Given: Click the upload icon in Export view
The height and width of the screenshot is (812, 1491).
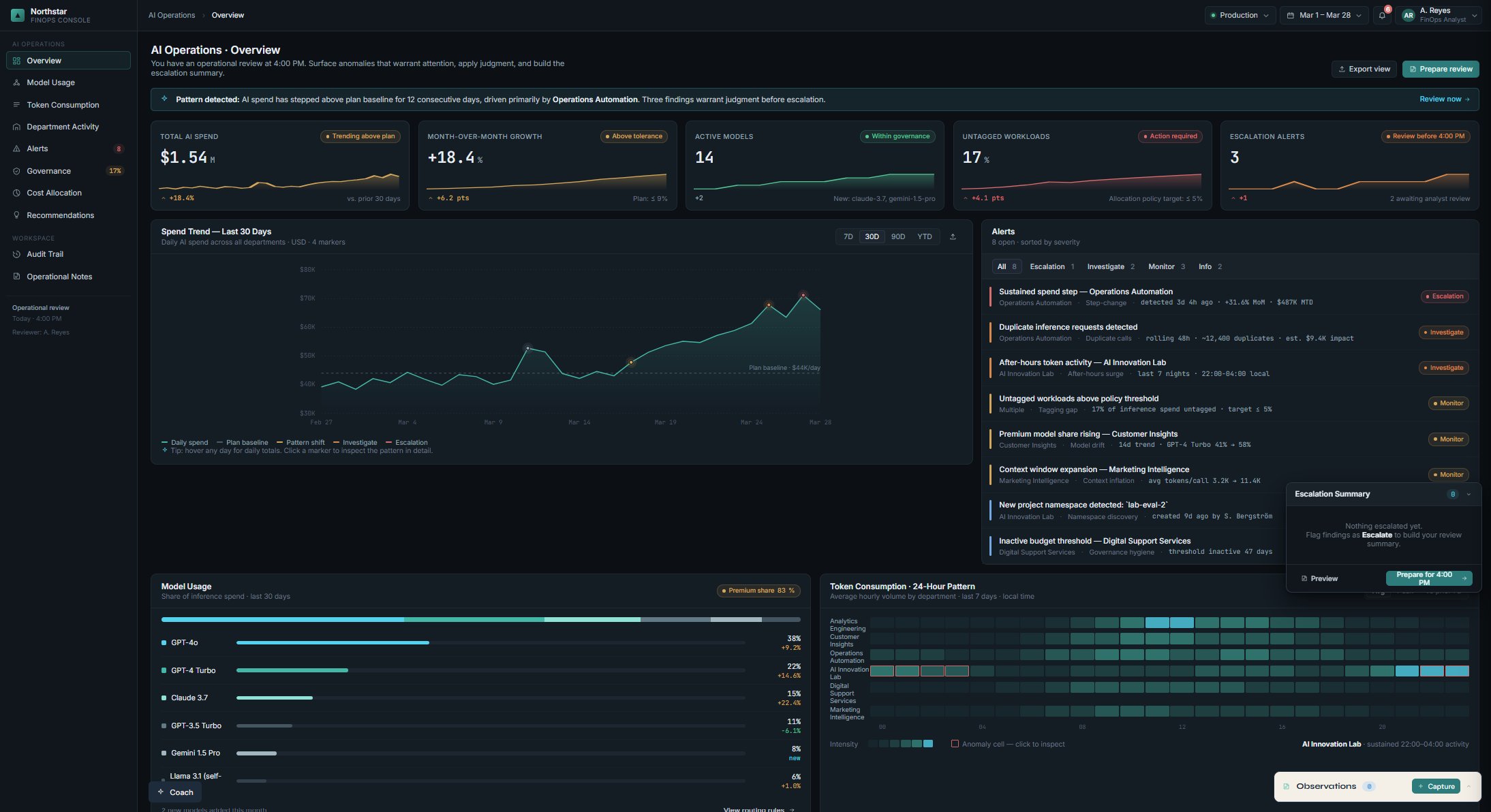Looking at the screenshot, I should pos(1342,69).
